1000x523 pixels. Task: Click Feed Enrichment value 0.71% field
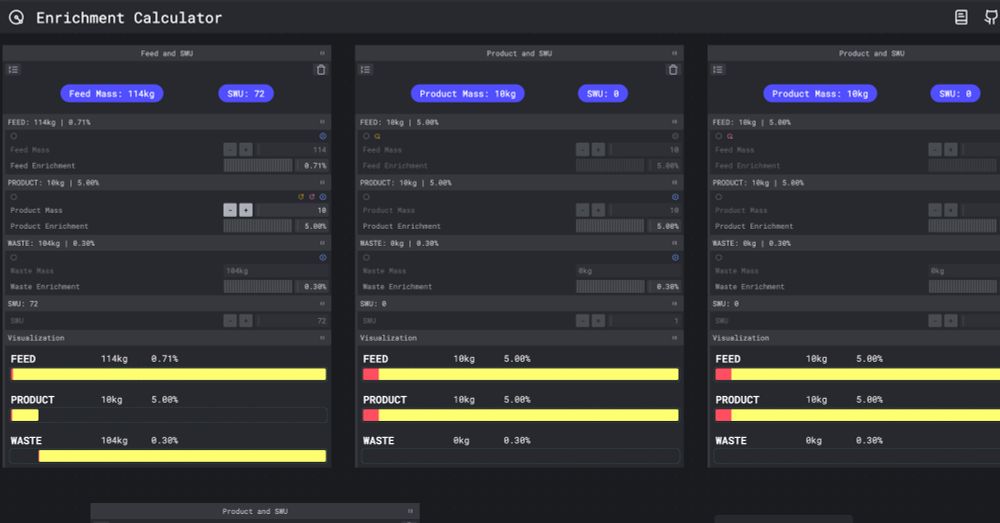point(312,165)
